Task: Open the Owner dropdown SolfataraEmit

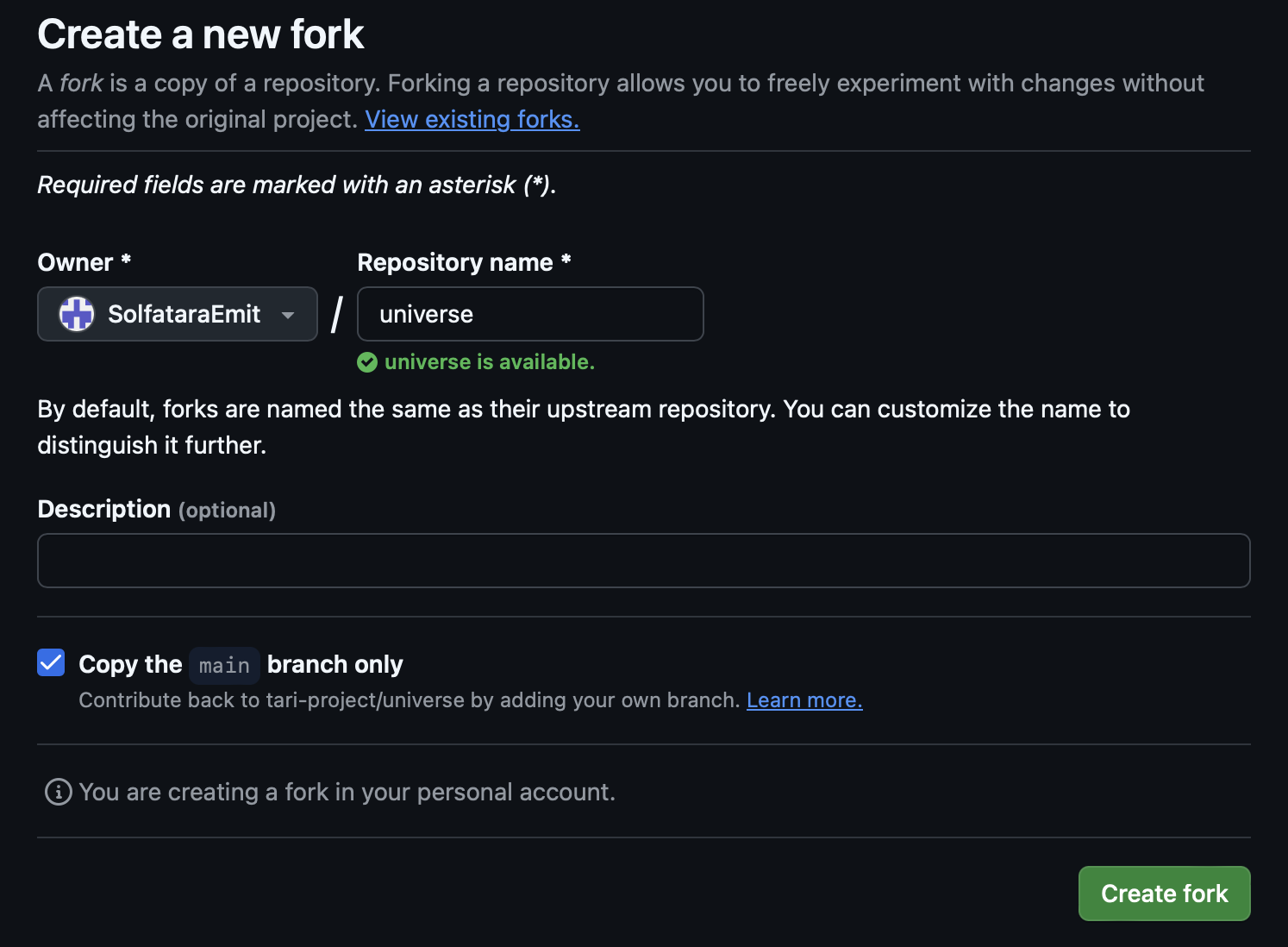Action: [178, 314]
